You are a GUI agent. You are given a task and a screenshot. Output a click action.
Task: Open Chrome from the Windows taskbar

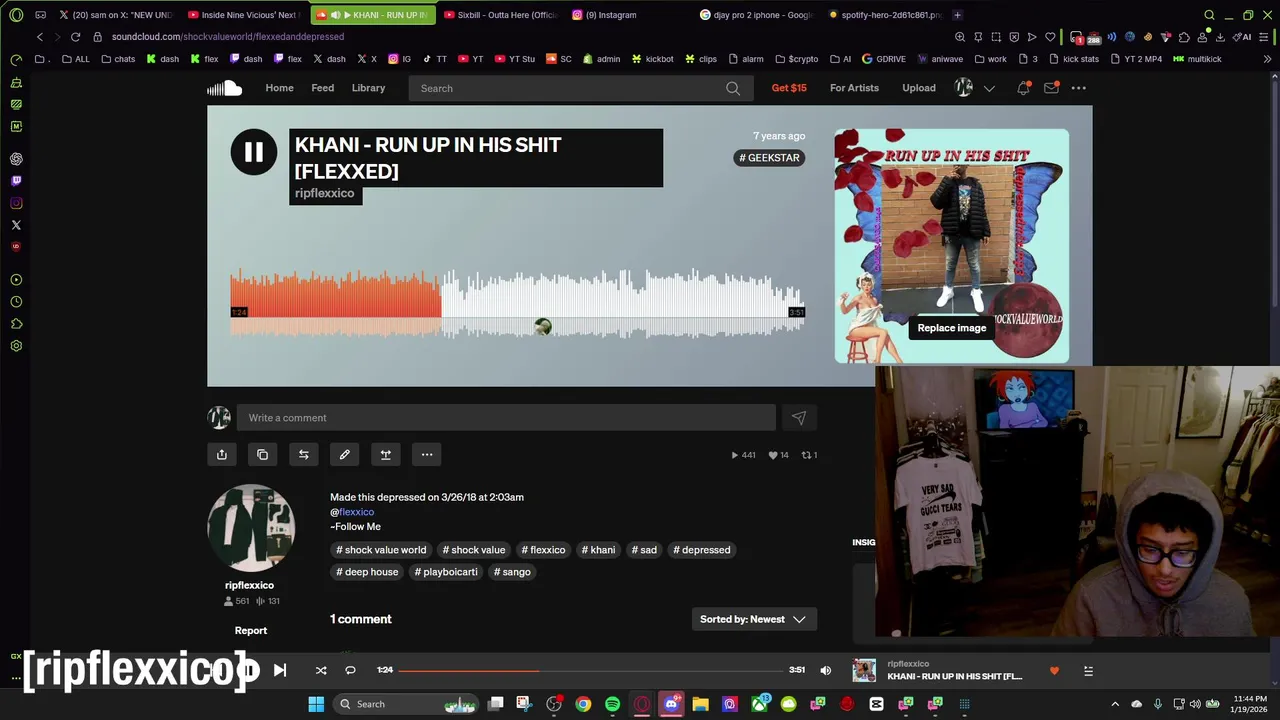pyautogui.click(x=583, y=704)
